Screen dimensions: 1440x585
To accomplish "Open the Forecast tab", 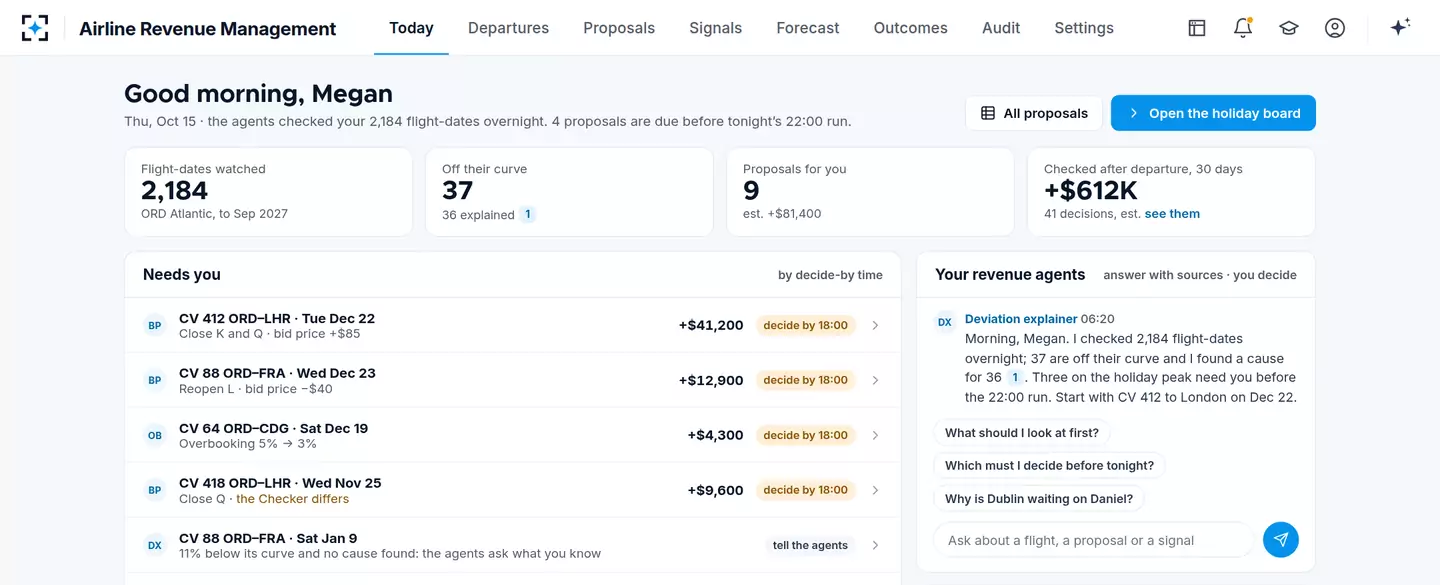I will click(x=808, y=28).
